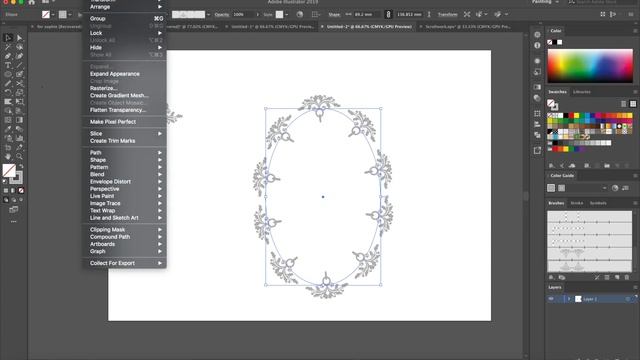
Task: Select the Zoom magnifier tool
Action: tap(19, 156)
